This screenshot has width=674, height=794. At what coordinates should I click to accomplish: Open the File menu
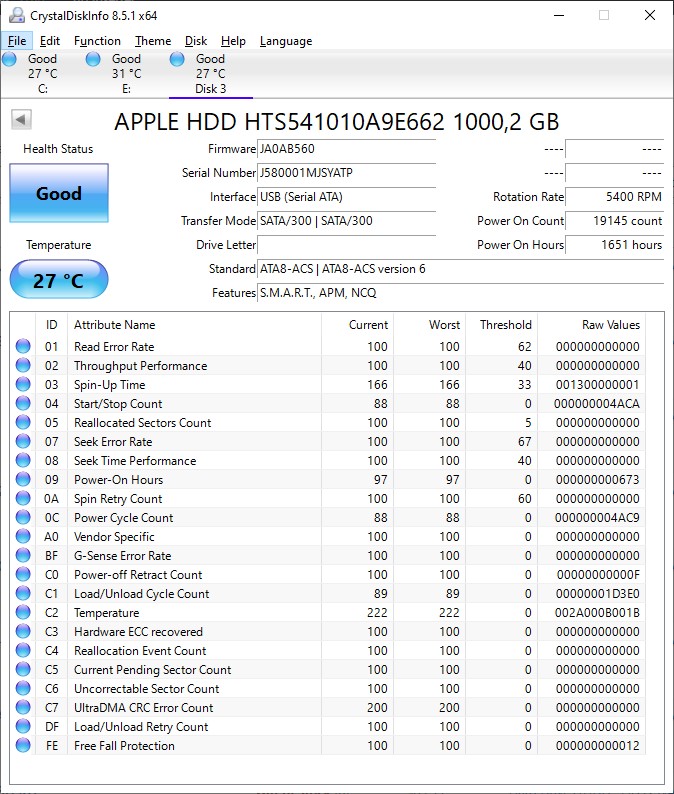pyautogui.click(x=17, y=41)
